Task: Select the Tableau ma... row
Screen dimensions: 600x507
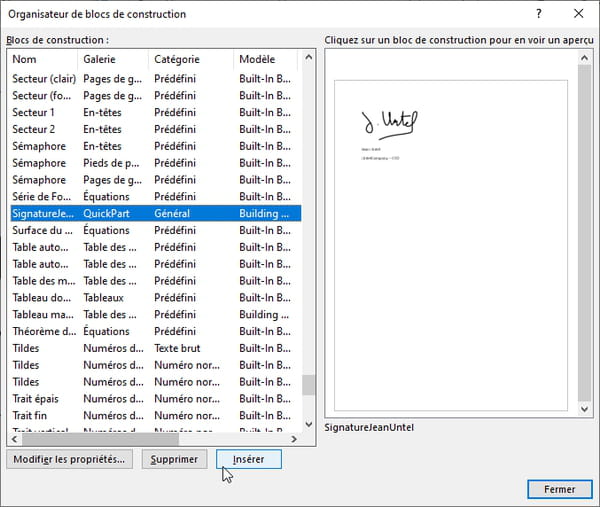Action: (x=156, y=315)
